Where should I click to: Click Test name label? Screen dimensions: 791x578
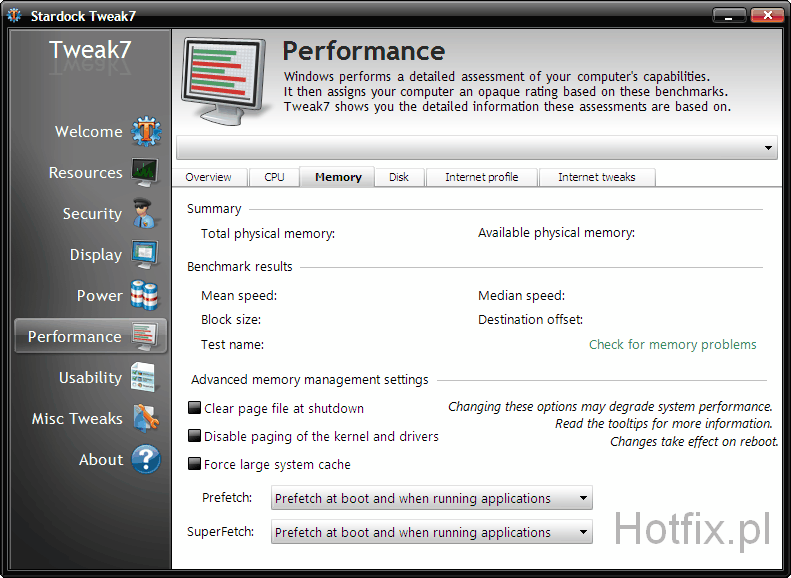[x=233, y=344]
